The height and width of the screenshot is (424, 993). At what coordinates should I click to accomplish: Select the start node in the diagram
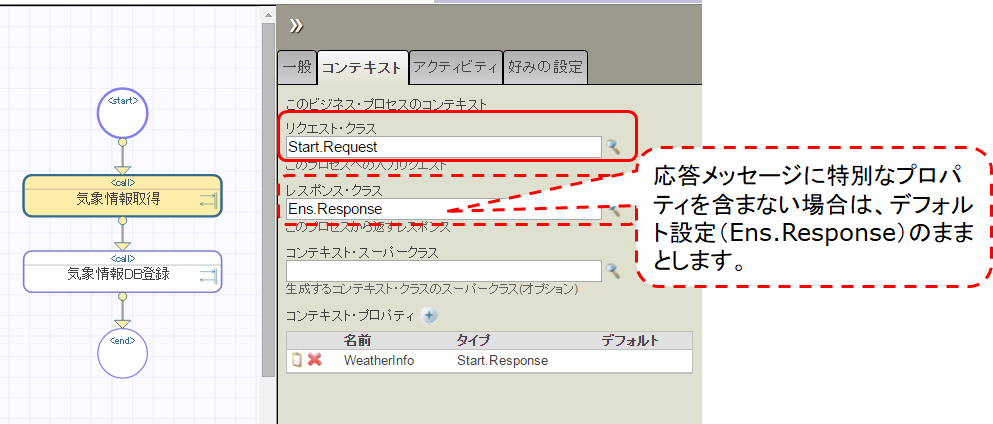click(122, 116)
